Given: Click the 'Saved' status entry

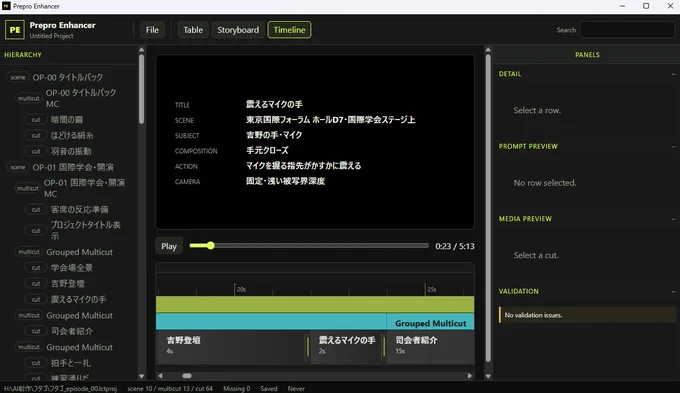Looking at the screenshot, I should (269, 389).
